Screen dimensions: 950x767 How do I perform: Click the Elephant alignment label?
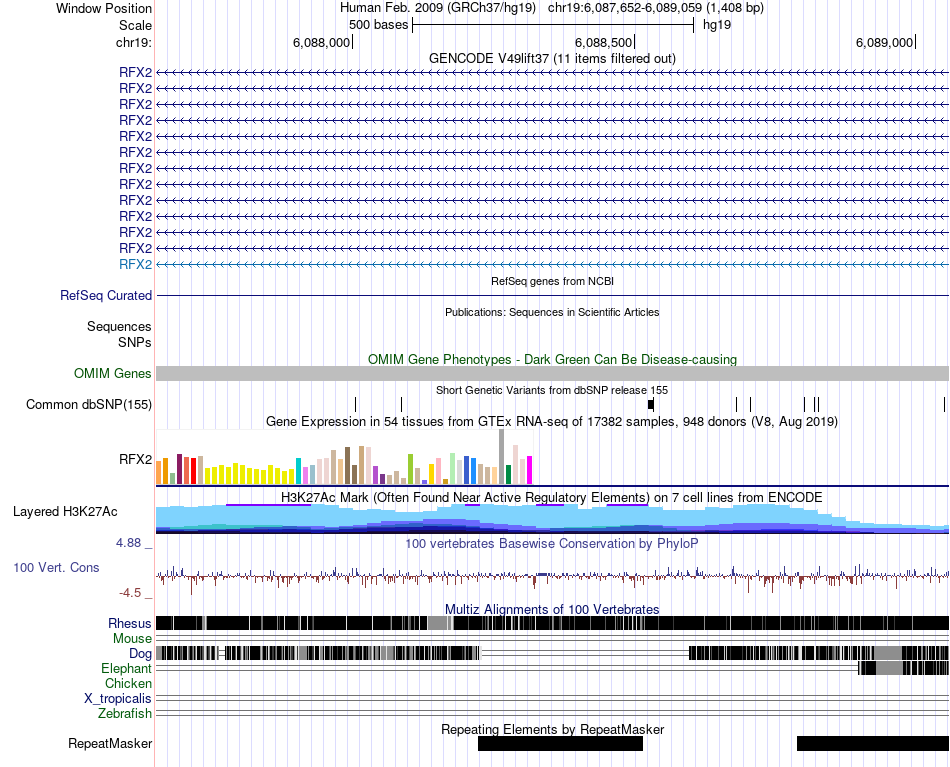tap(126, 668)
